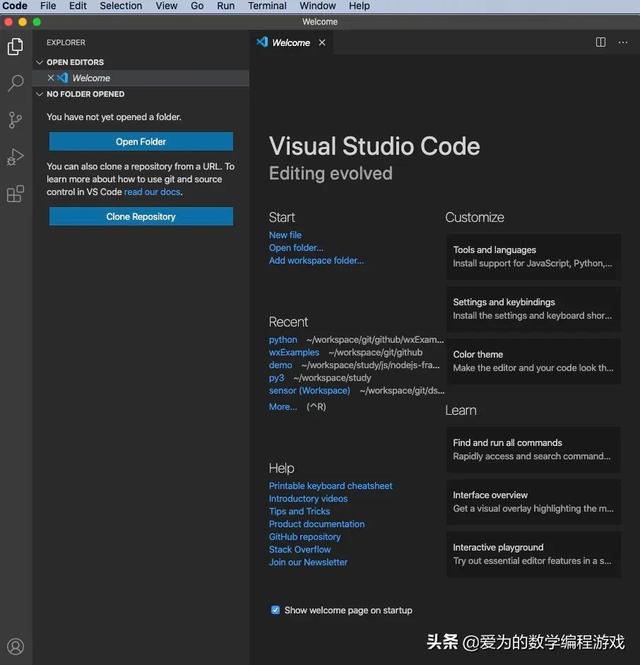Collapse the No Folder Opened section
Image resolution: width=640 pixels, height=665 pixels.
coord(39,94)
